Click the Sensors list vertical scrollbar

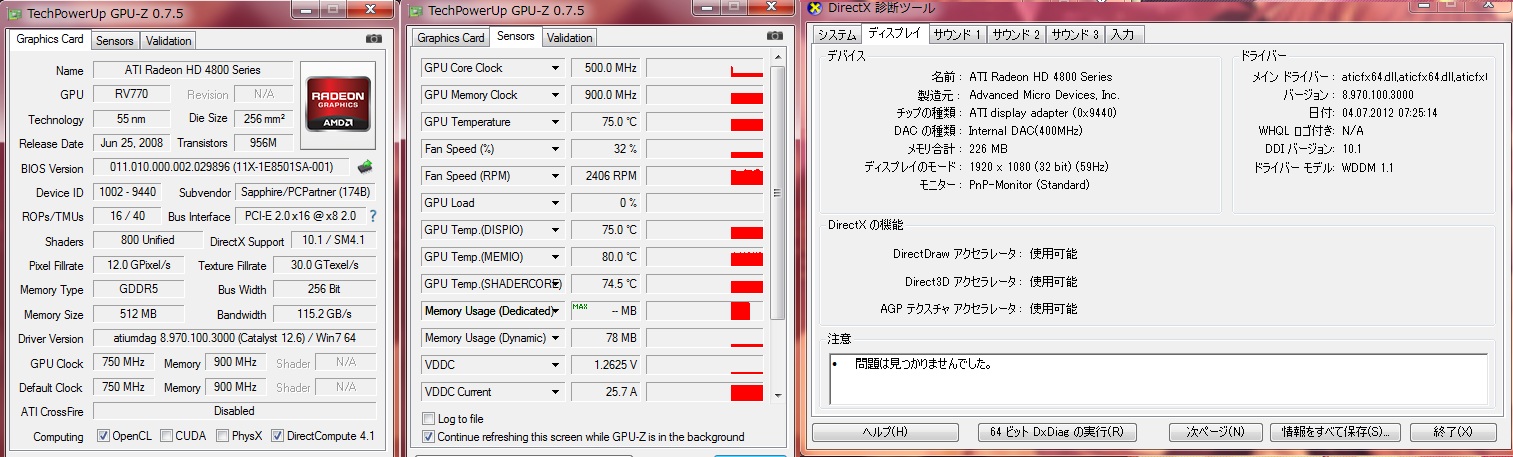tap(779, 230)
